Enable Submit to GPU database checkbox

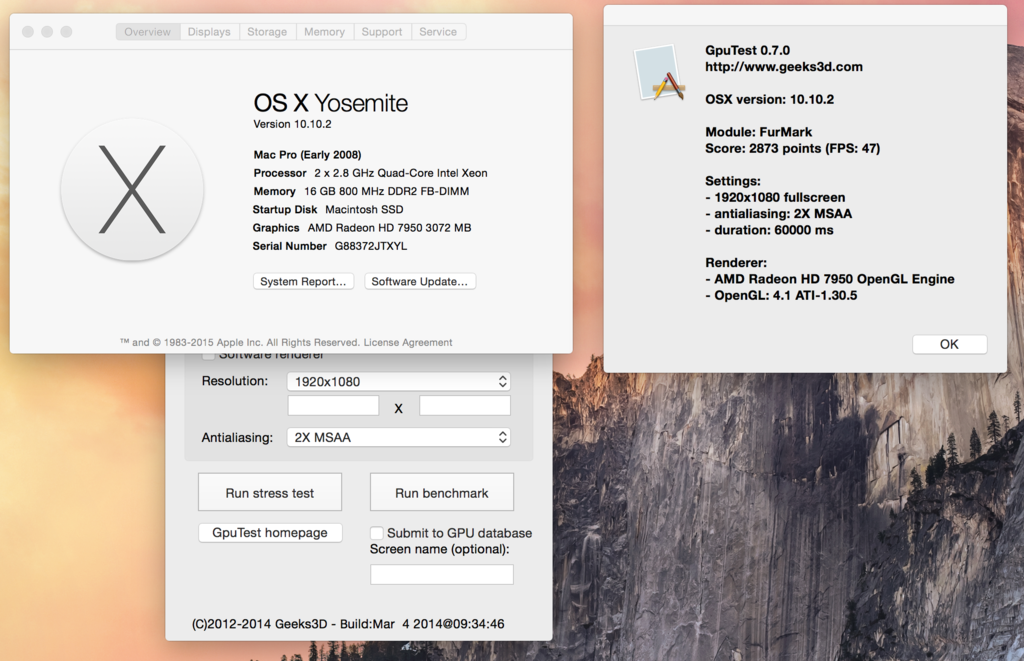coord(377,533)
